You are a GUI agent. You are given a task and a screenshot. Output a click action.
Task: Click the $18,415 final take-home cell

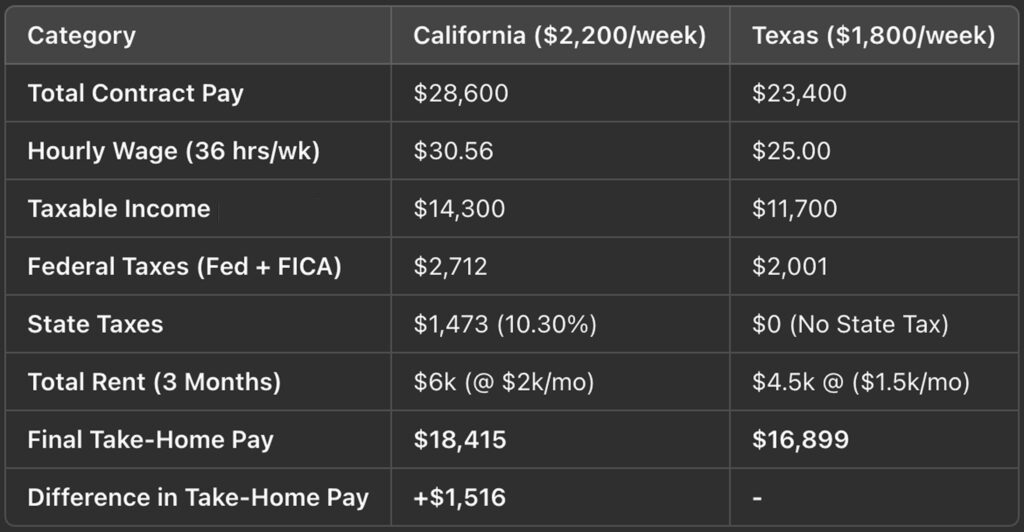(461, 439)
